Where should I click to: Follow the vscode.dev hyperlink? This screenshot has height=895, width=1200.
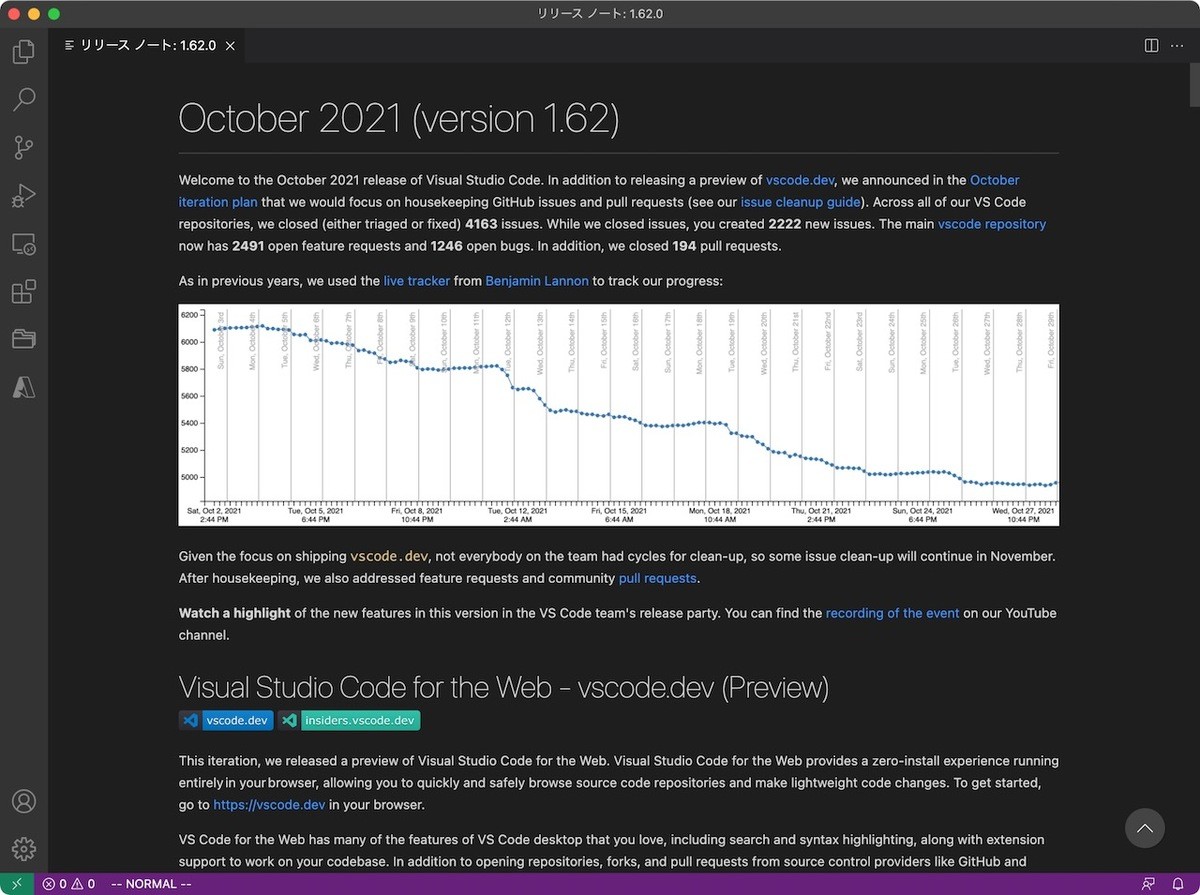800,180
